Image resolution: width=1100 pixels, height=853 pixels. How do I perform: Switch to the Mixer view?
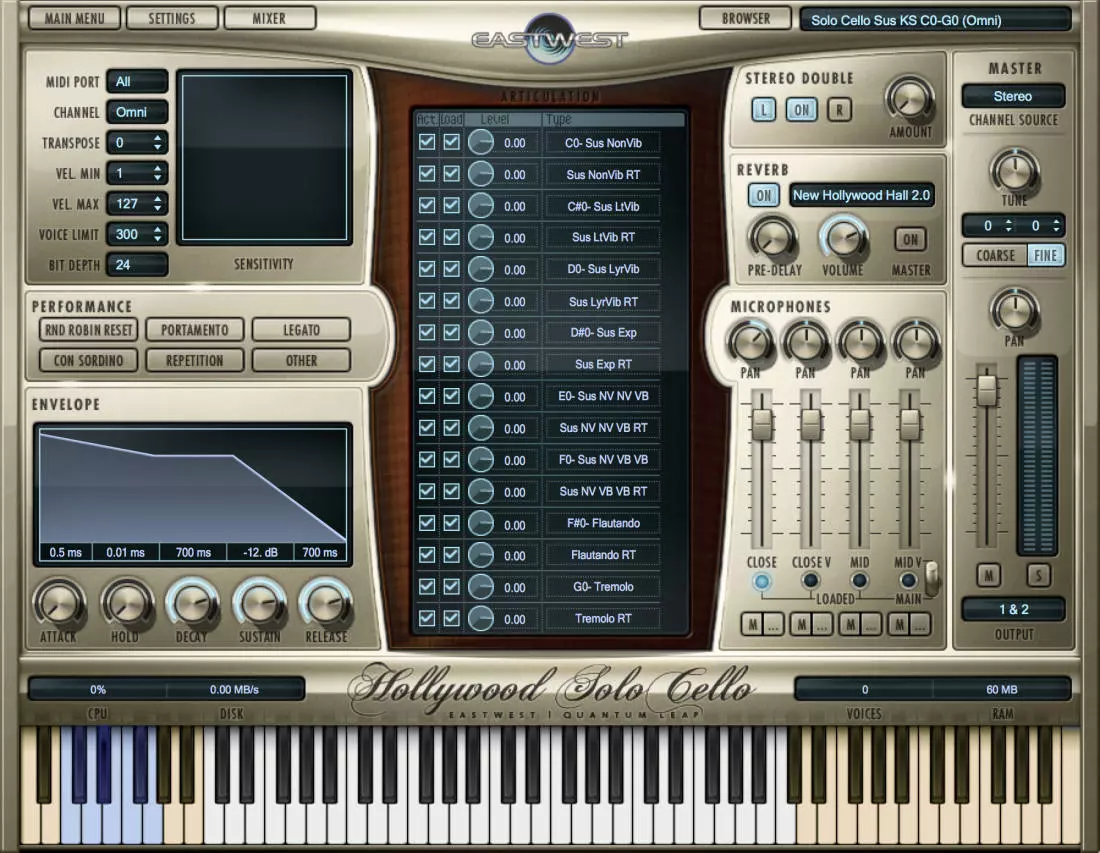[x=269, y=18]
